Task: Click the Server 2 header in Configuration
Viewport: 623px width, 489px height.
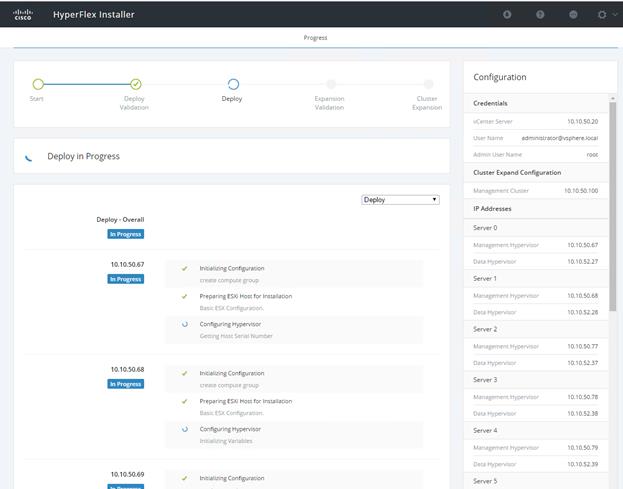Action: pos(485,329)
